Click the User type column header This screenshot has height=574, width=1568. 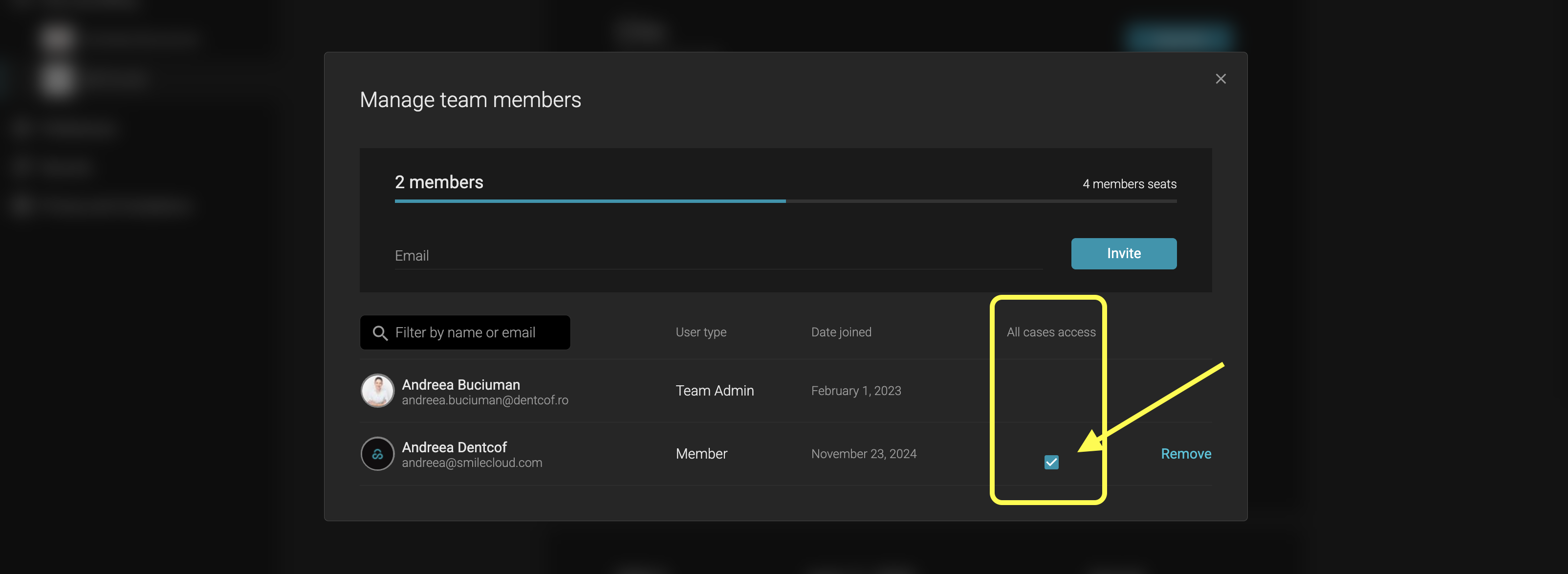tap(700, 332)
